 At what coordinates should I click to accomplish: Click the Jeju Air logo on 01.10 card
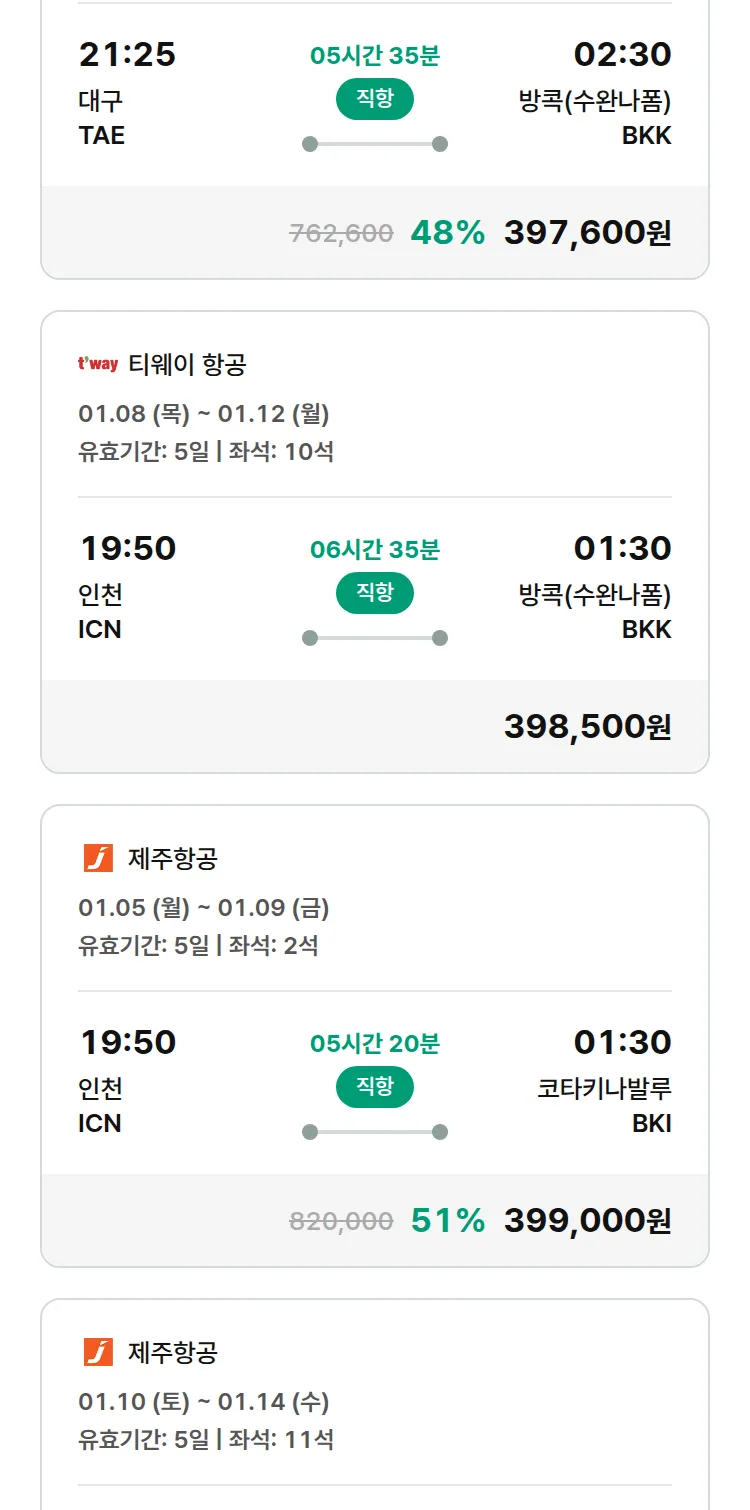(x=98, y=1352)
